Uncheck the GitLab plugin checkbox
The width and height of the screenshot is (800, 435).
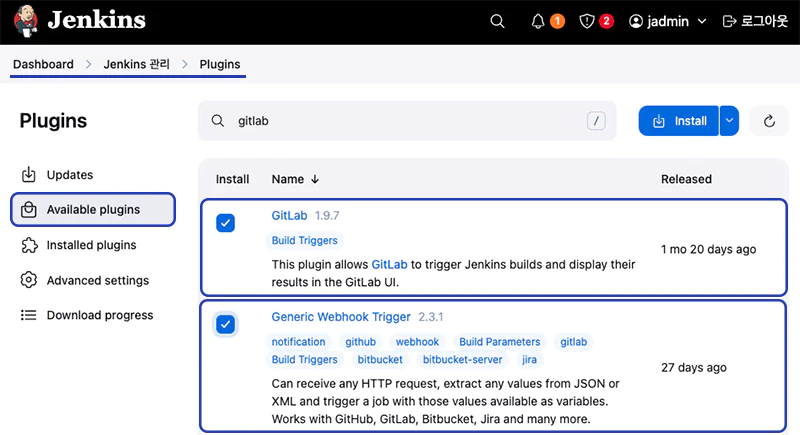pyautogui.click(x=225, y=223)
